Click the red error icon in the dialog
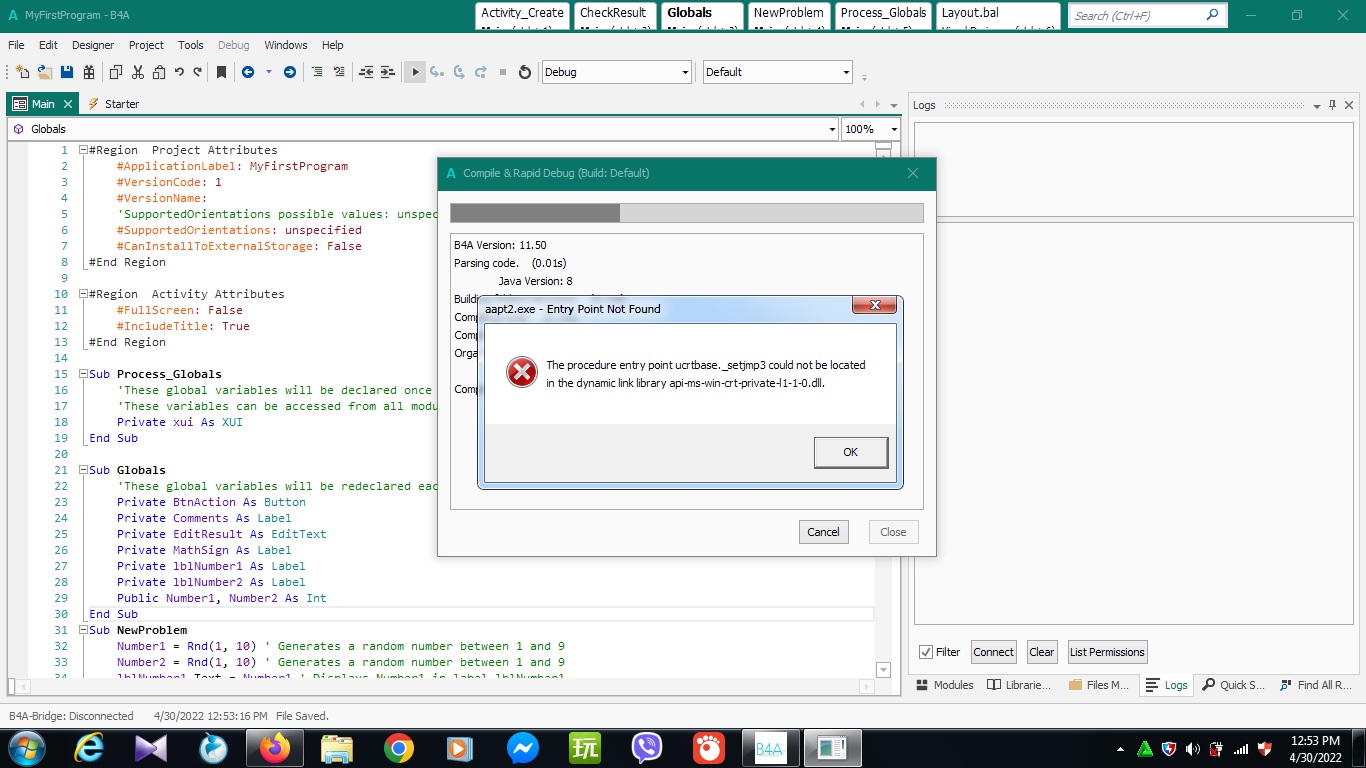 coord(521,373)
